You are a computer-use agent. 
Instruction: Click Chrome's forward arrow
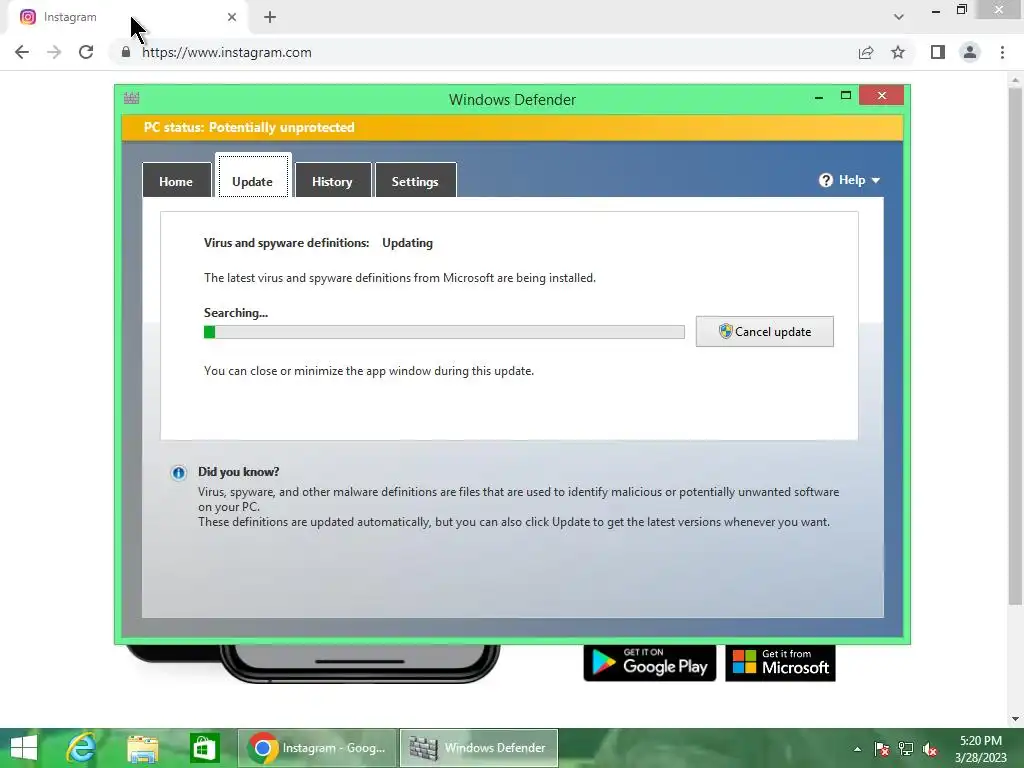(54, 52)
